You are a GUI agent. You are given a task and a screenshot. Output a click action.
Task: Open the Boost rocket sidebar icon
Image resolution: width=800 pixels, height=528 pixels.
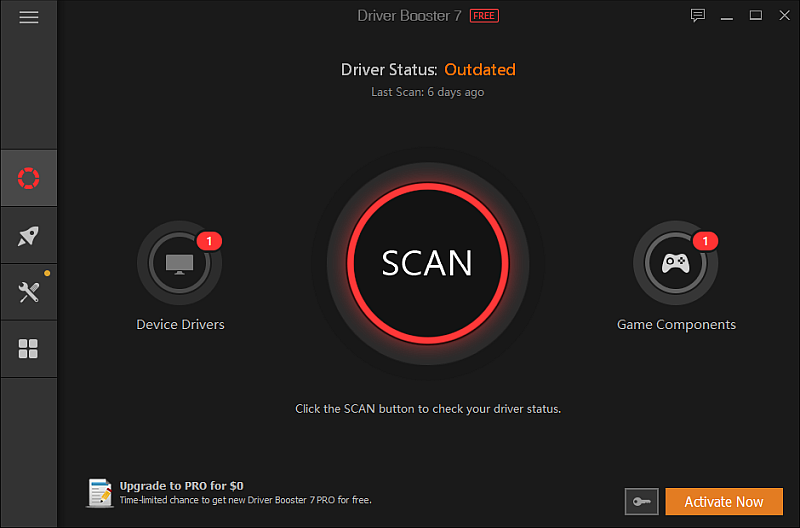point(29,235)
